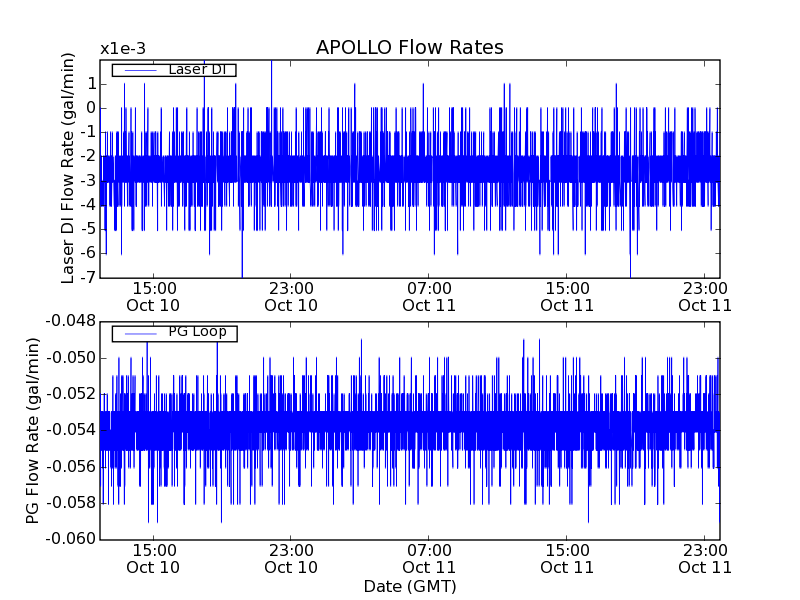800x600 pixels.
Task: Click '15:00 Oct 11' under the PG Loop plot
Action: point(567,559)
